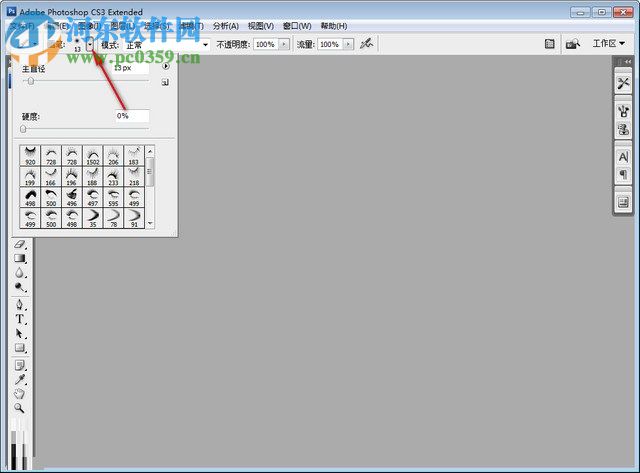Create new brush preset from this brush

[x=165, y=82]
